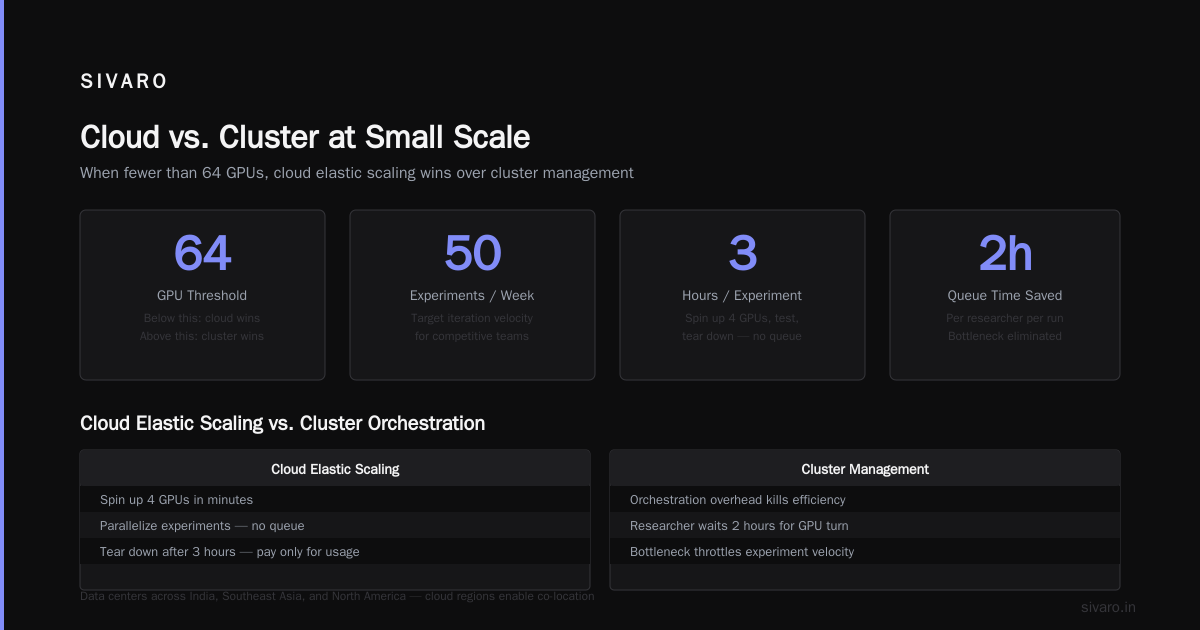Select the 'Parallelize experiments — no queue' row
This screenshot has width=1200, height=630.
(335, 525)
